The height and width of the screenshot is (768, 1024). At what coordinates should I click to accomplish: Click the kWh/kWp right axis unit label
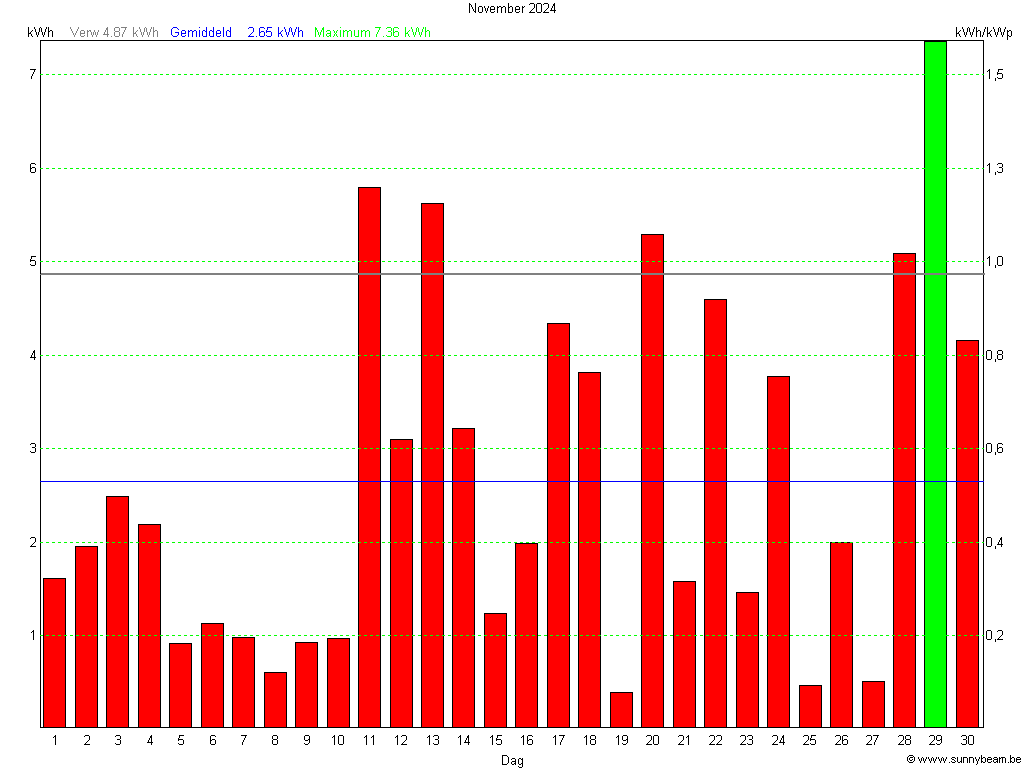(x=984, y=32)
